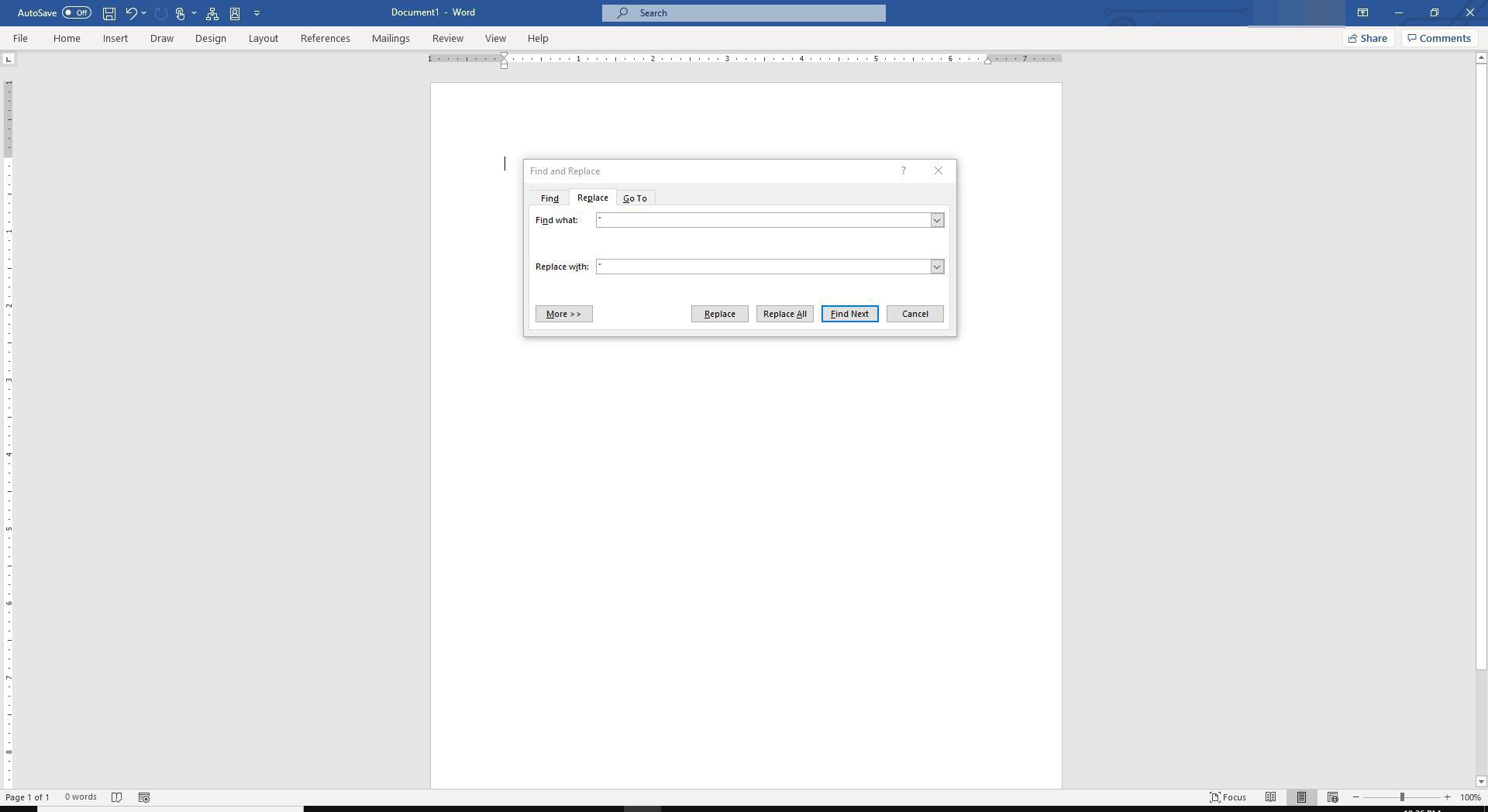Click the first line indent marker on ruler
Screen dimensions: 1488x812
504,57
